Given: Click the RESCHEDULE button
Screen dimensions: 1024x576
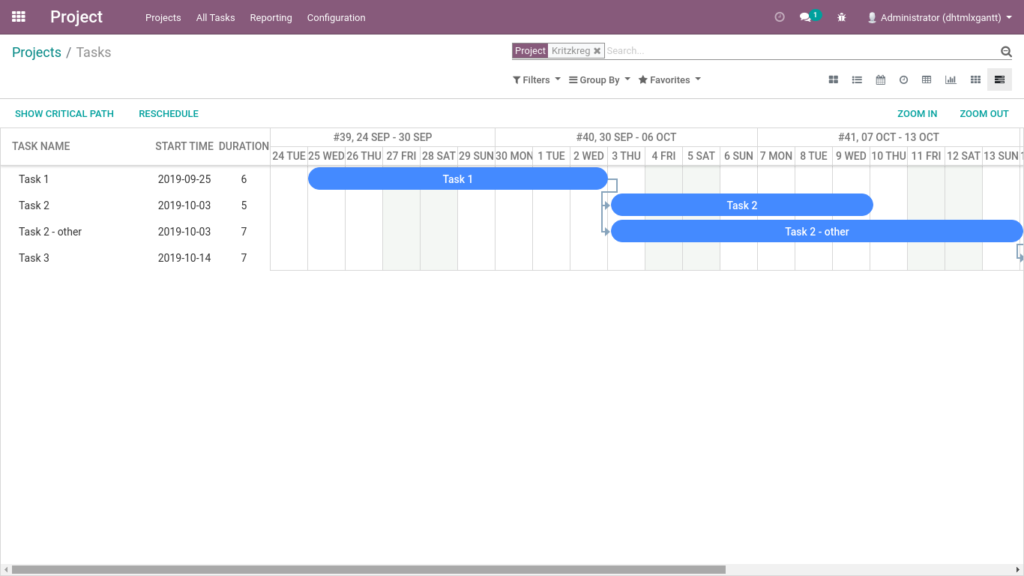Looking at the screenshot, I should pyautogui.click(x=168, y=113).
